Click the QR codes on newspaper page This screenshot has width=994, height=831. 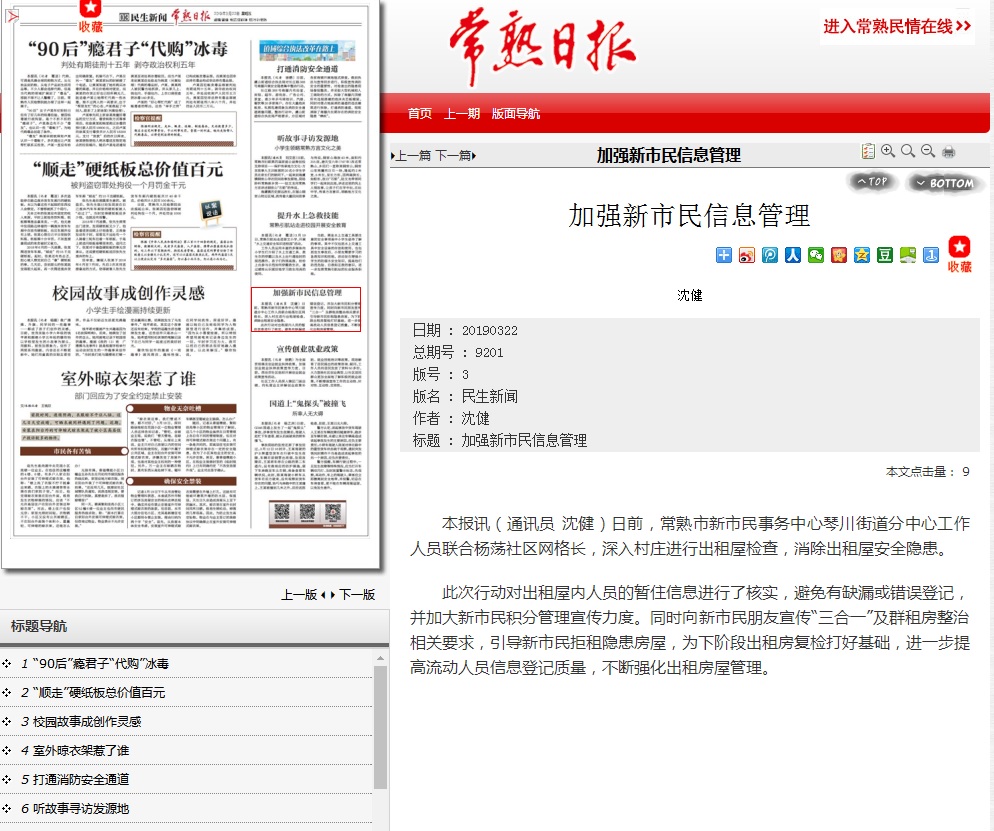(307, 513)
